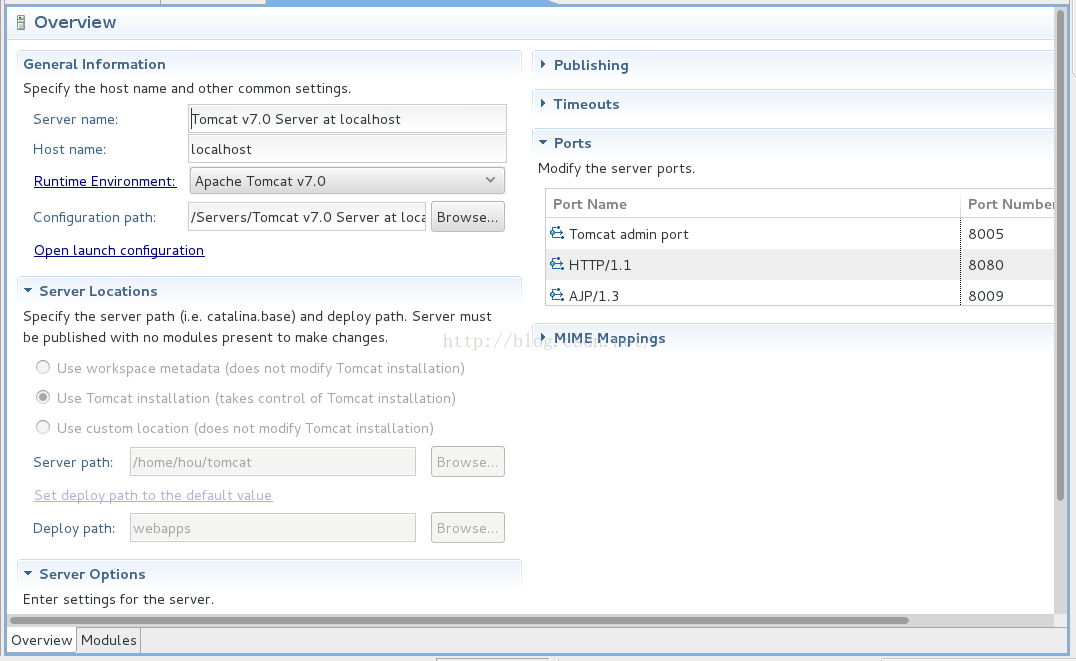Browse for the Configuration path
Image resolution: width=1076 pixels, height=661 pixels.
pos(467,217)
